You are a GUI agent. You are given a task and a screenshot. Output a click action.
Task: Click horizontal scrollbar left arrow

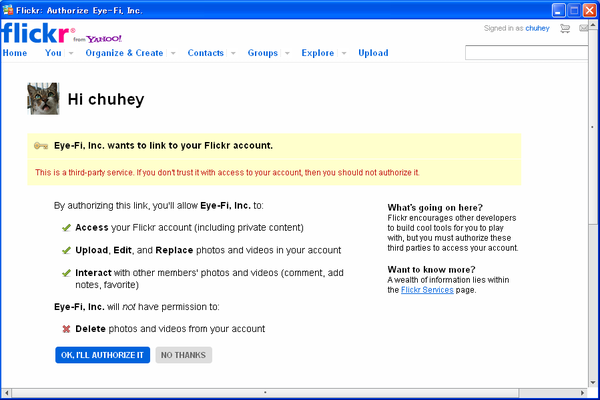(x=7, y=393)
